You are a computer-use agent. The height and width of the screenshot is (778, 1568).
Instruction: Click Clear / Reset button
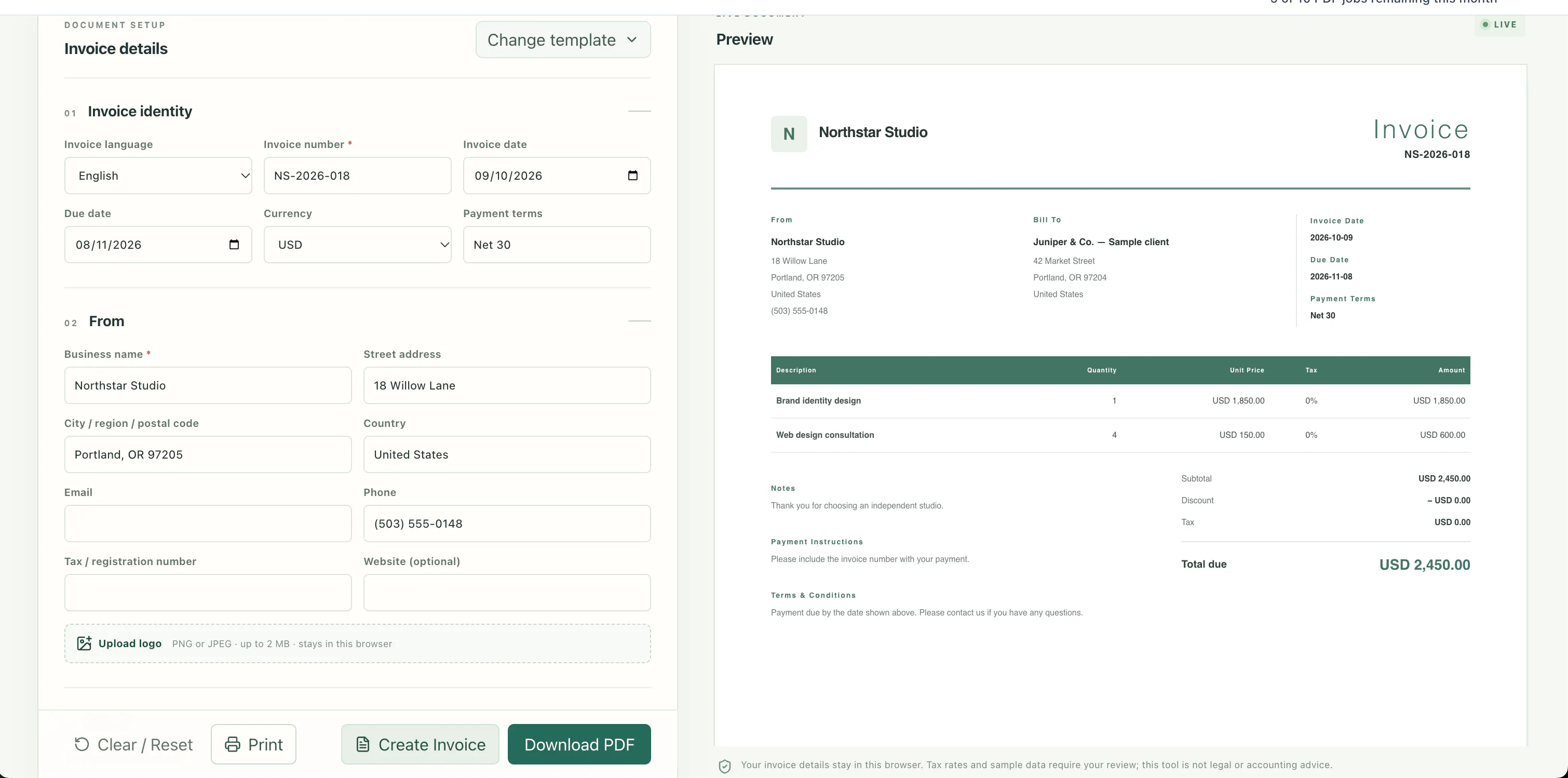133,745
